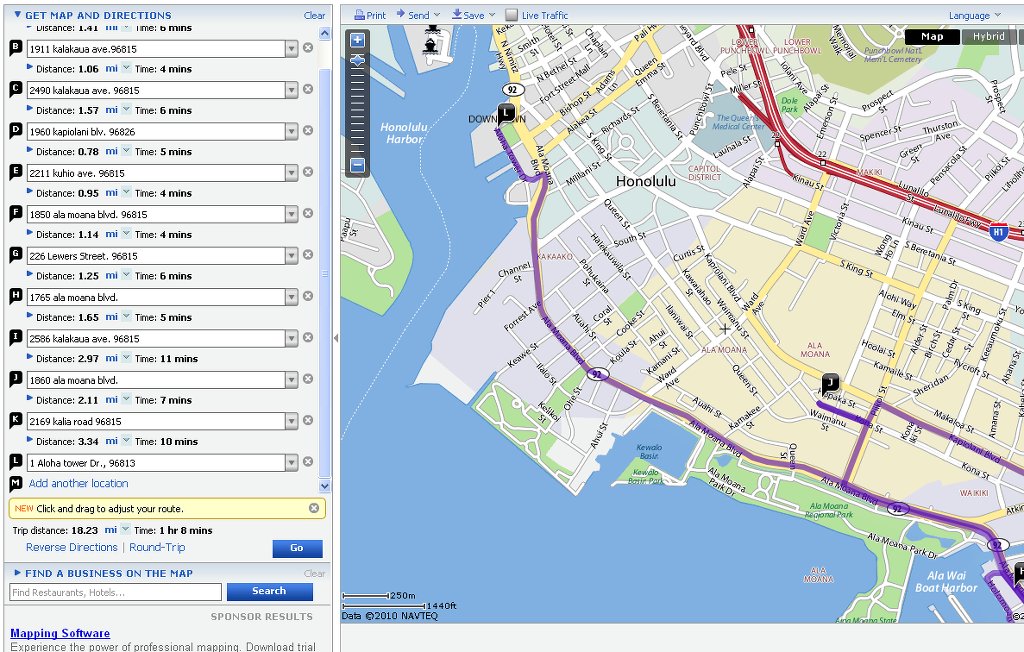Click the Search button
The height and width of the screenshot is (652, 1024).
pos(269,591)
